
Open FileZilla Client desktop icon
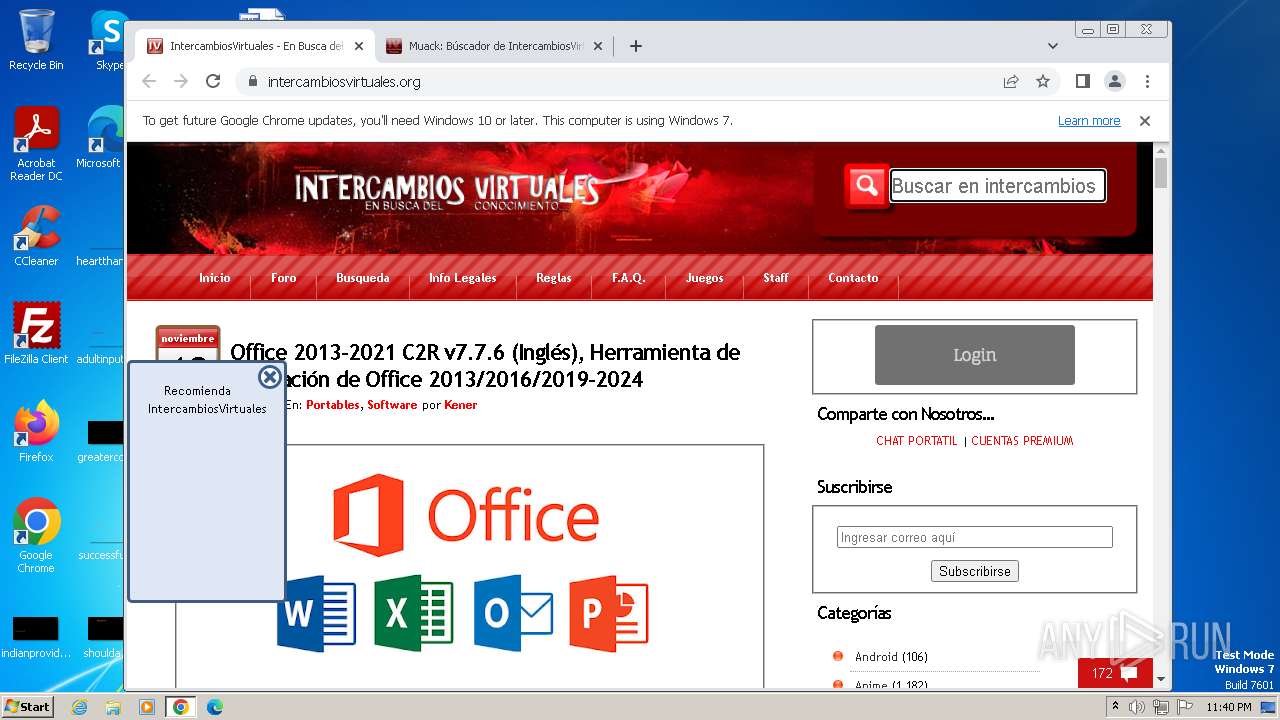coord(36,334)
